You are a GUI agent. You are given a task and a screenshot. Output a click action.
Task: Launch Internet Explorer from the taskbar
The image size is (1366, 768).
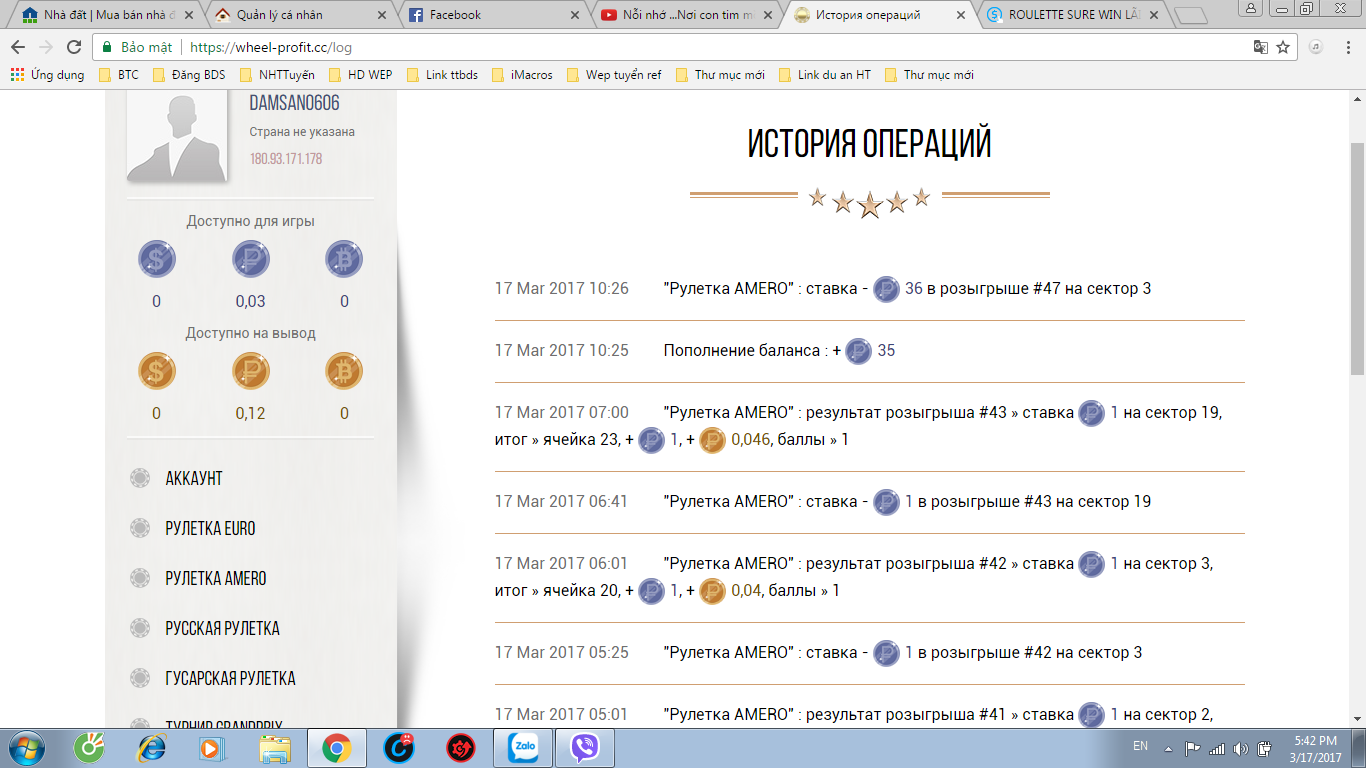coord(151,748)
